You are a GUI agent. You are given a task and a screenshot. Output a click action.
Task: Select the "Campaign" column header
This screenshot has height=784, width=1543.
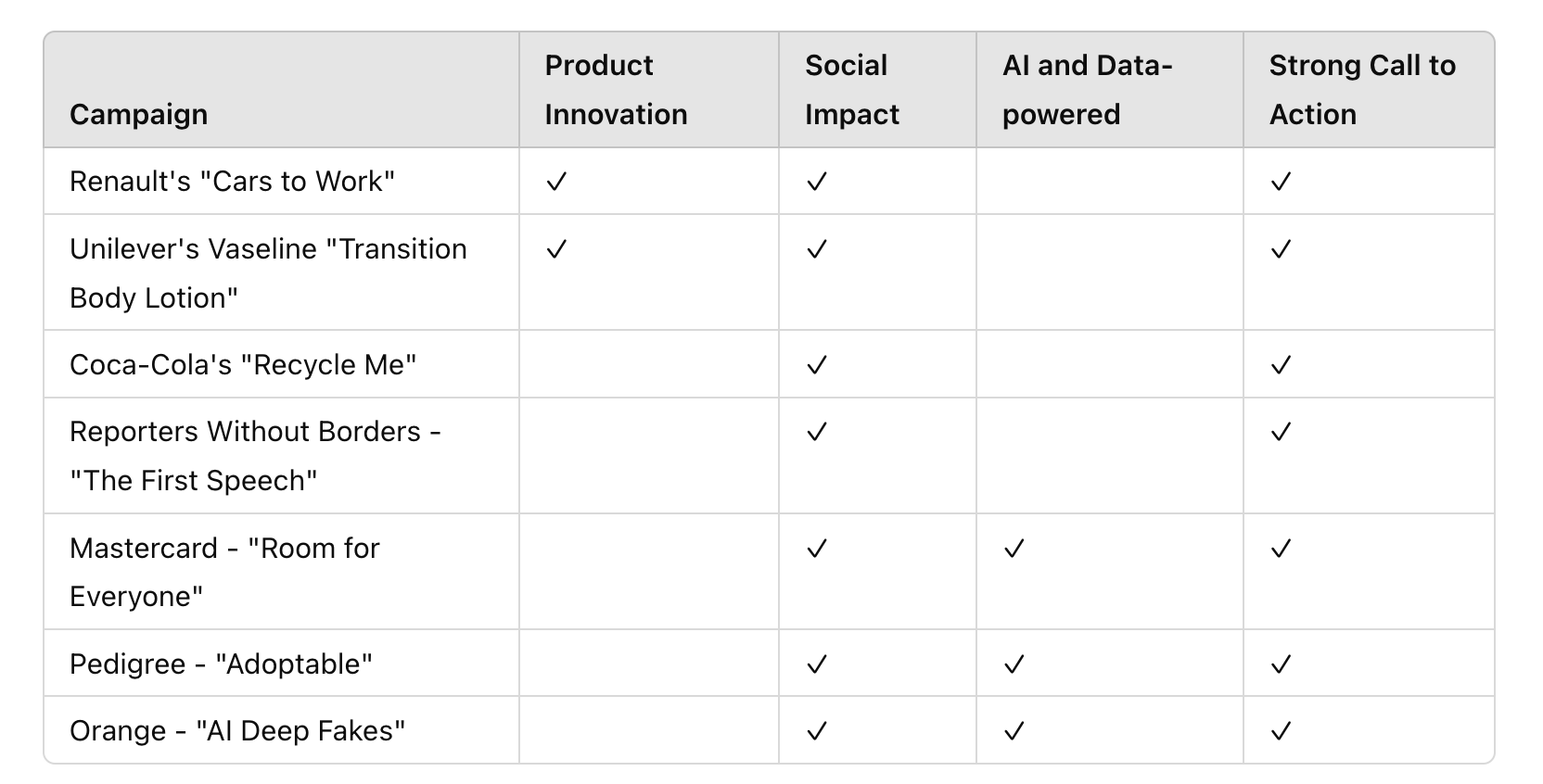coord(139,114)
